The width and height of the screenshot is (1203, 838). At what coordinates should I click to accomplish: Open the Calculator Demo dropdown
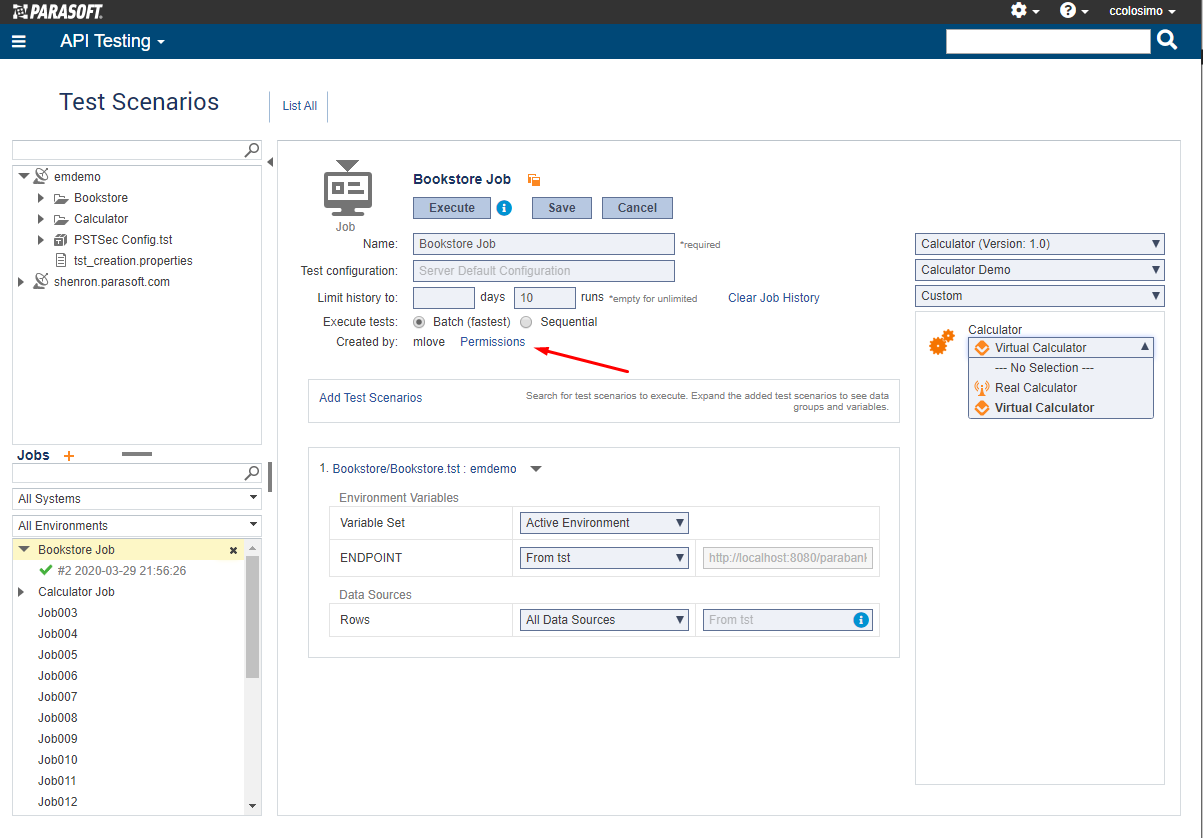coord(1040,270)
